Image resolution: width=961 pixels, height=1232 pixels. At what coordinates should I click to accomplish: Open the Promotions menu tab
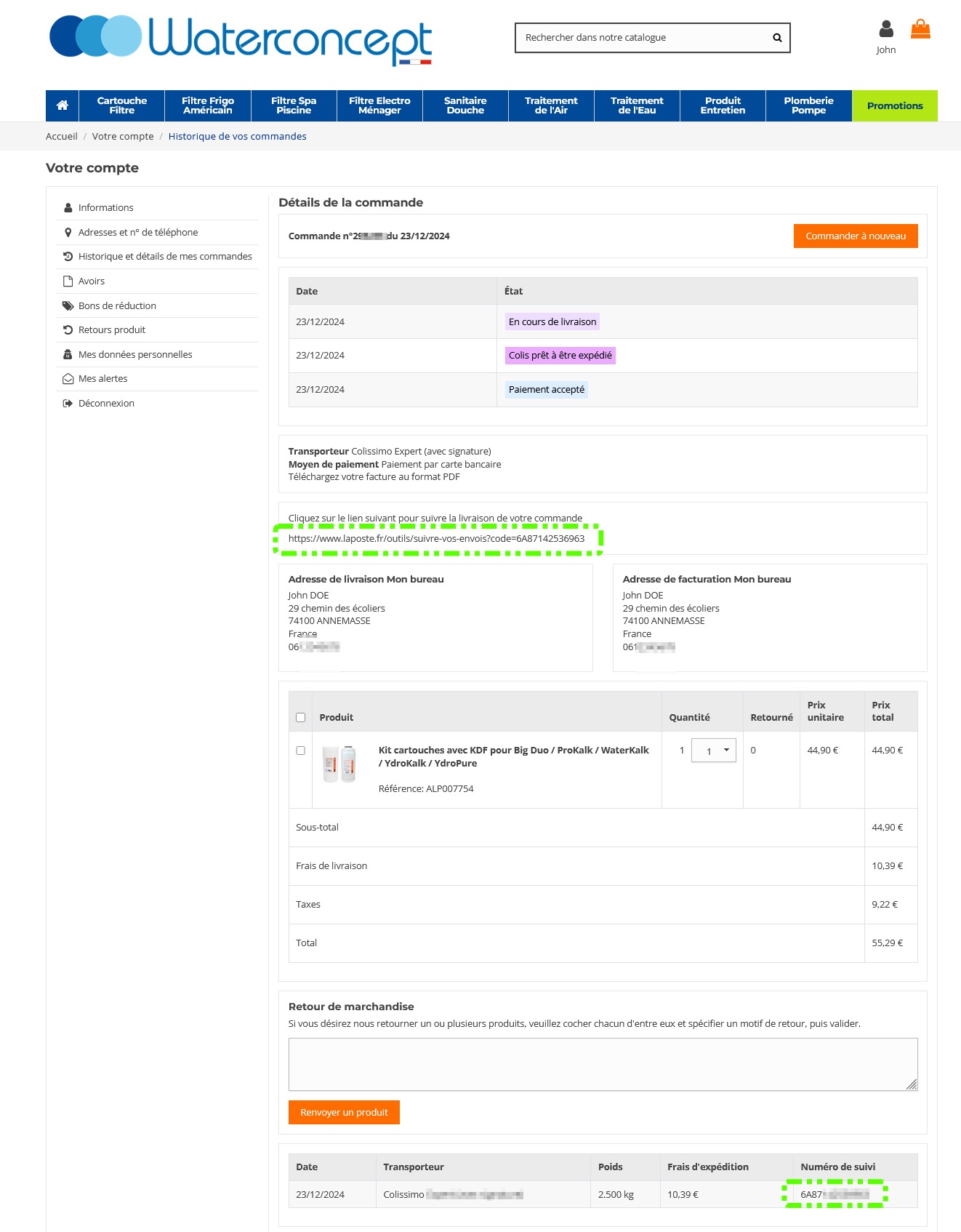[894, 106]
